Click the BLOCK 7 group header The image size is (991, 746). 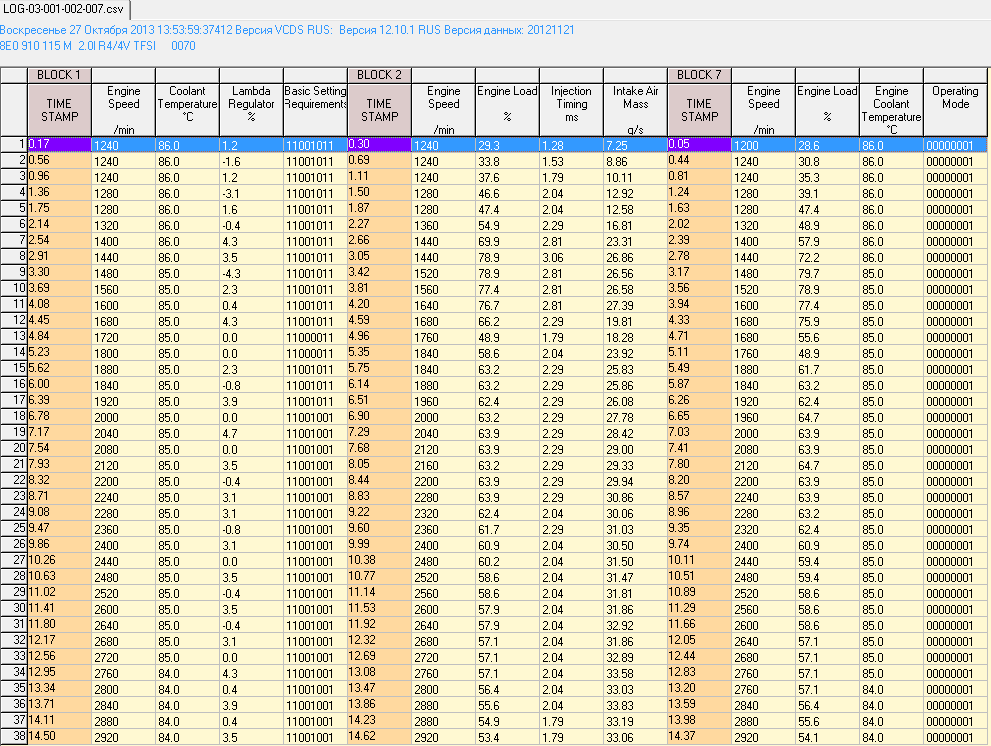click(x=699, y=75)
